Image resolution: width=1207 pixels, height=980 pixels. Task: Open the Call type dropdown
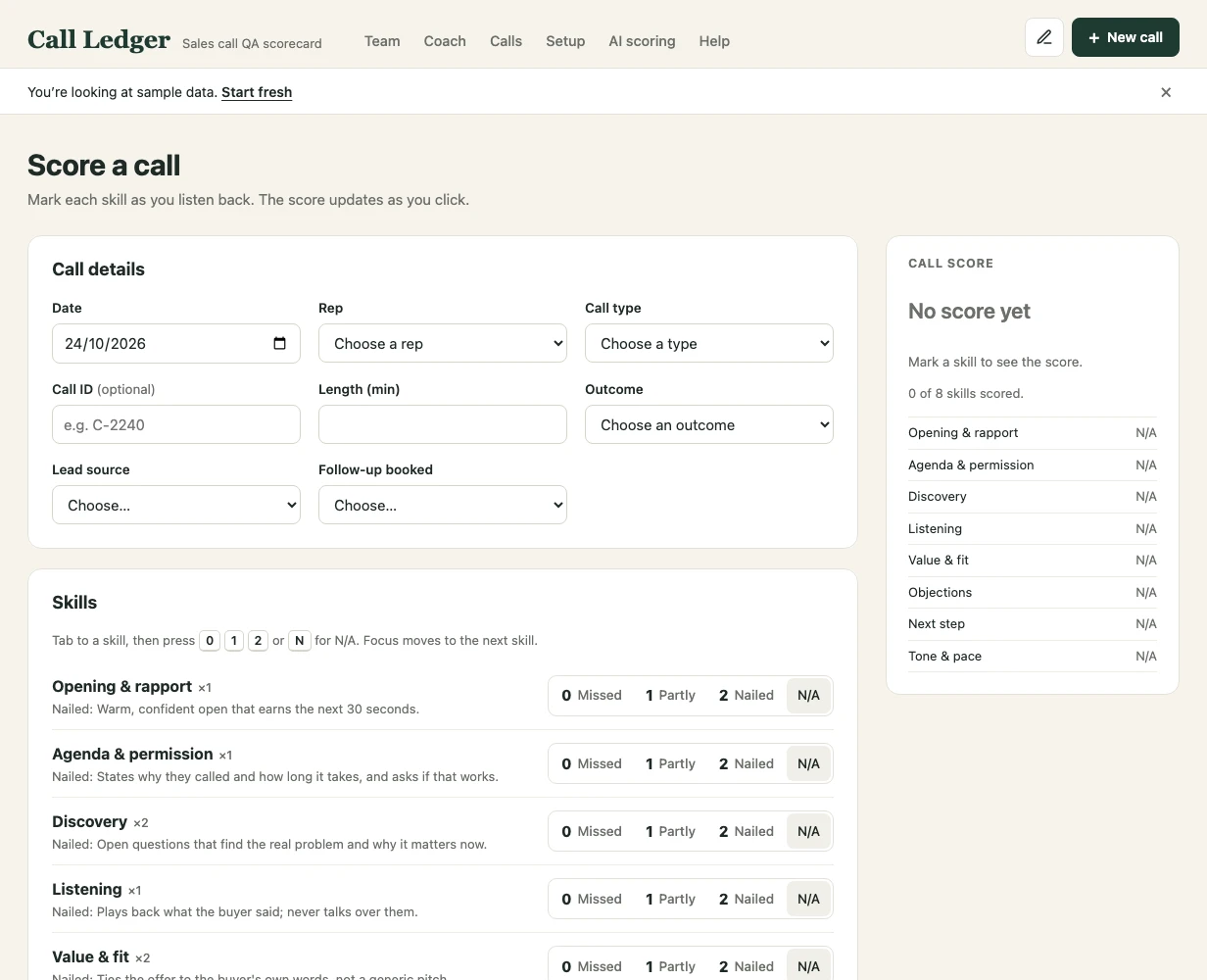point(709,343)
